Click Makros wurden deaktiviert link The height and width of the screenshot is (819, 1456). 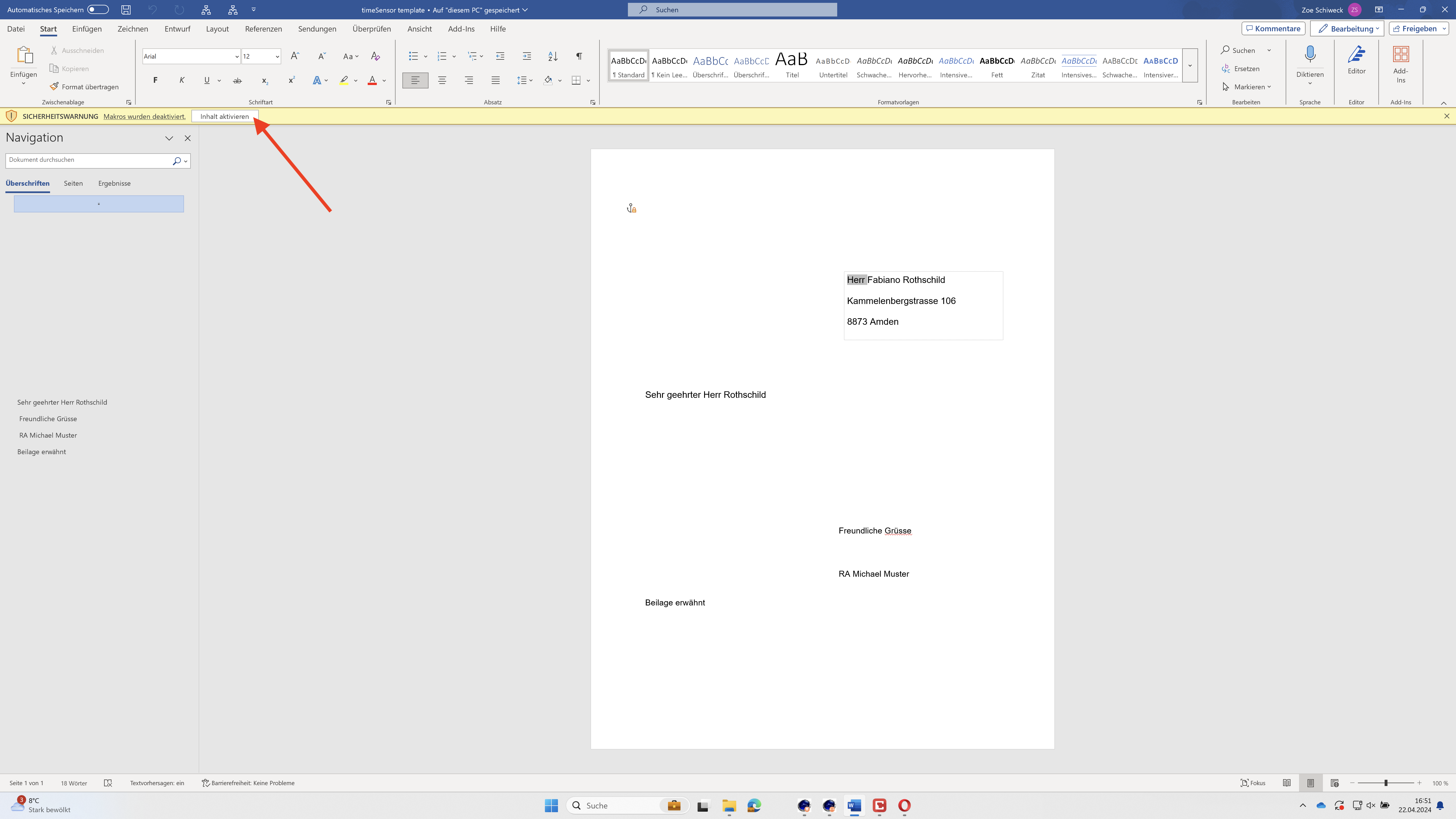coord(145,116)
